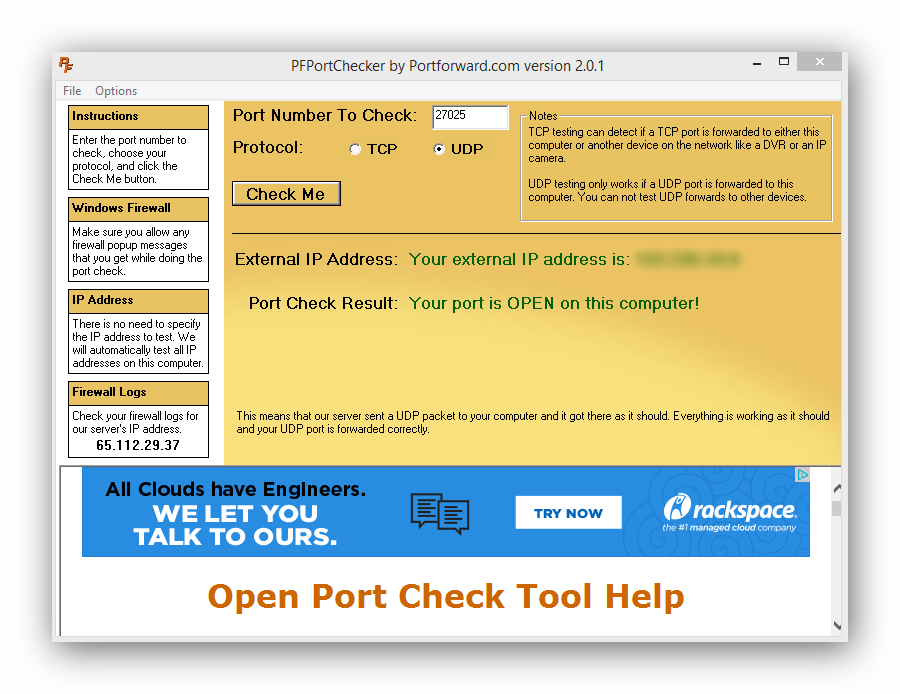Screen dimensions: 900x694
Task: Select the TCP protocol radio button
Action: (x=355, y=149)
